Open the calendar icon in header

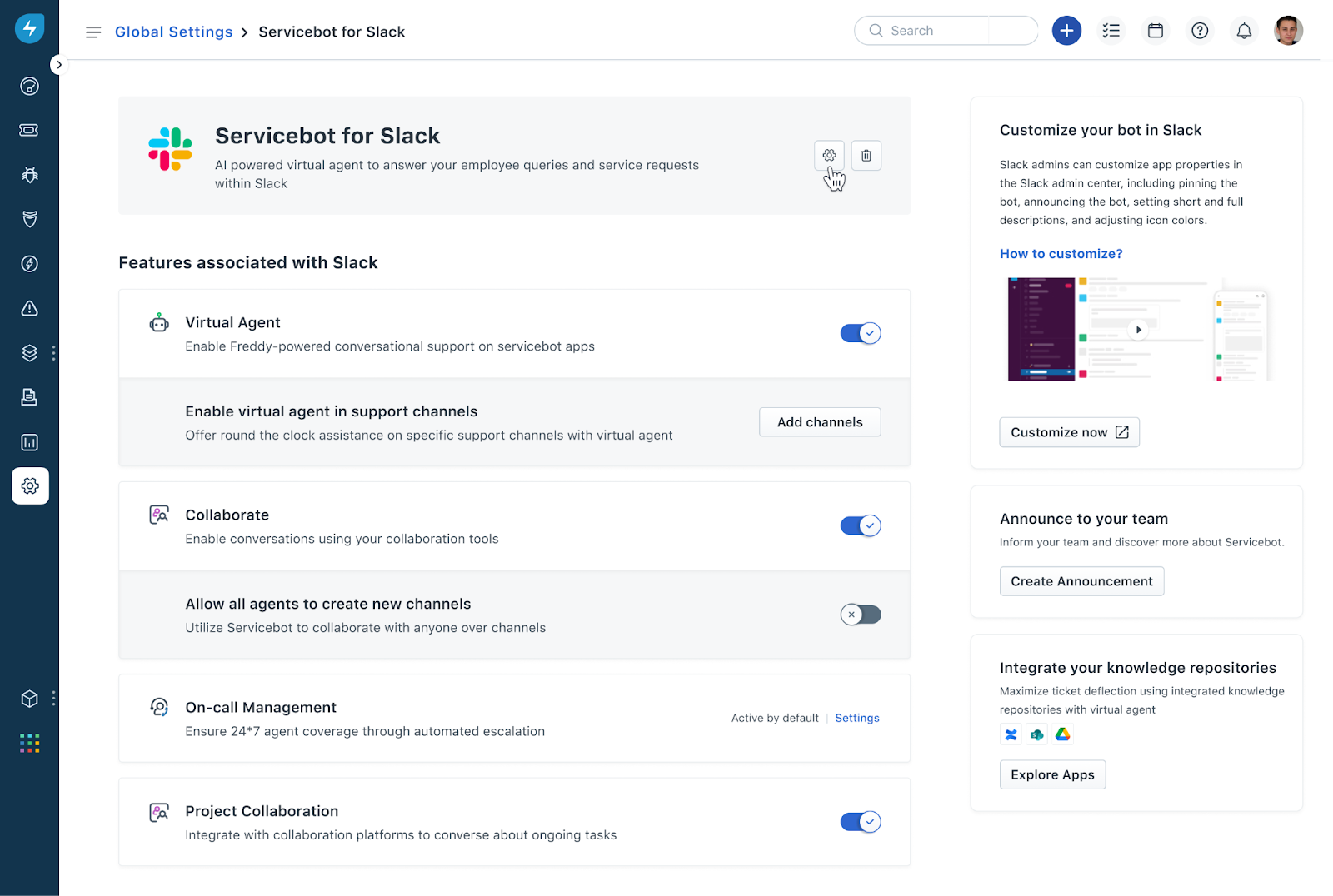click(x=1156, y=31)
